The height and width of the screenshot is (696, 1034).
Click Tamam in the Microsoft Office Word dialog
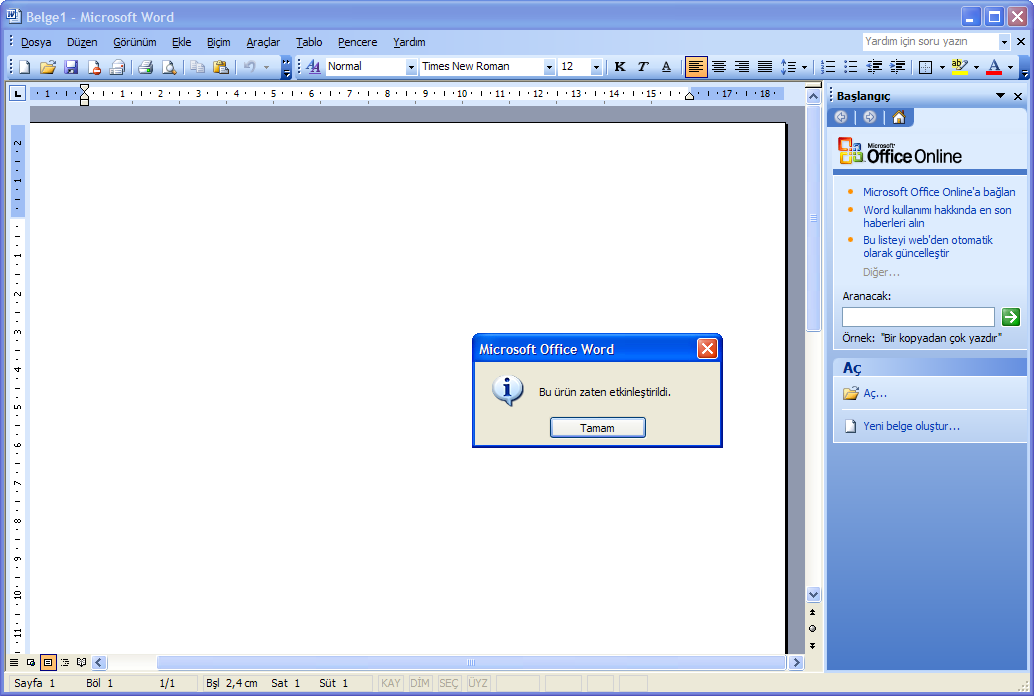point(597,427)
